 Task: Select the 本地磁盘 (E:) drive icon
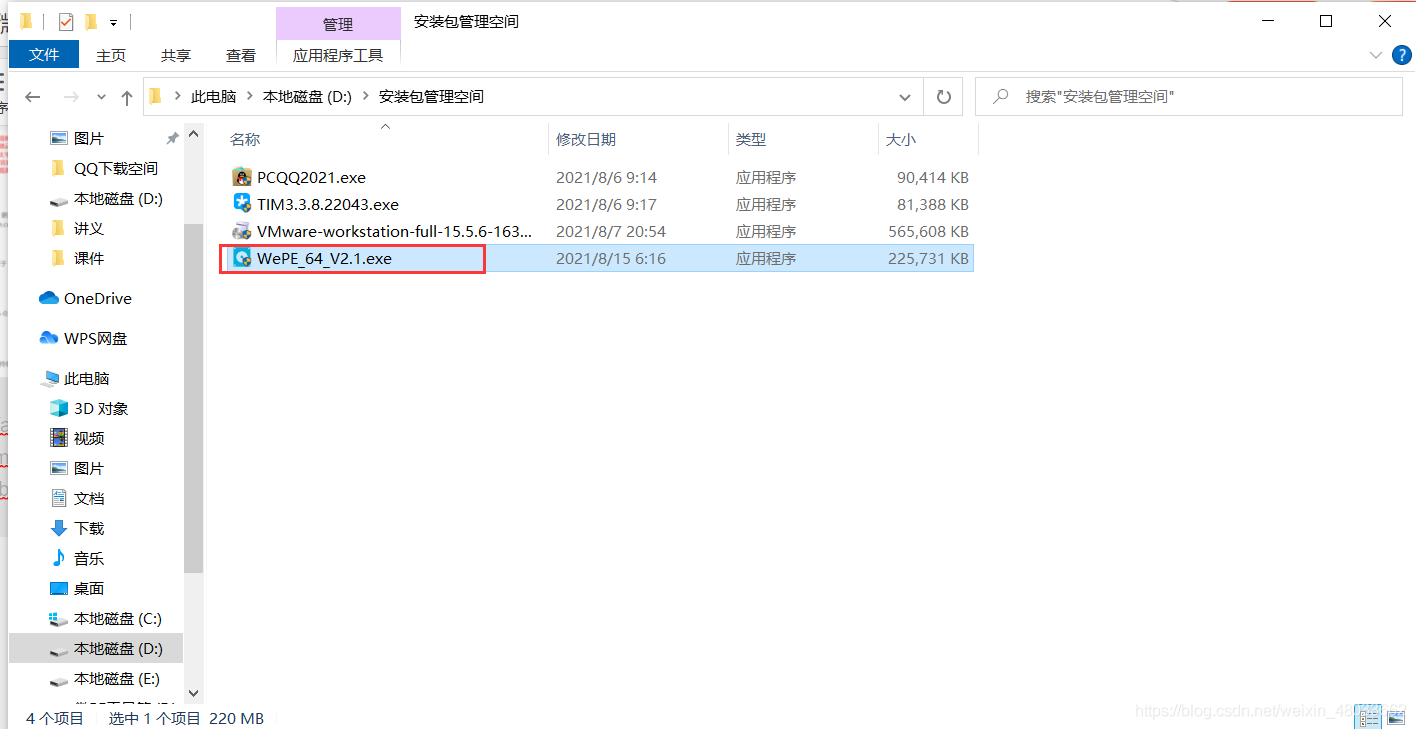click(x=58, y=679)
